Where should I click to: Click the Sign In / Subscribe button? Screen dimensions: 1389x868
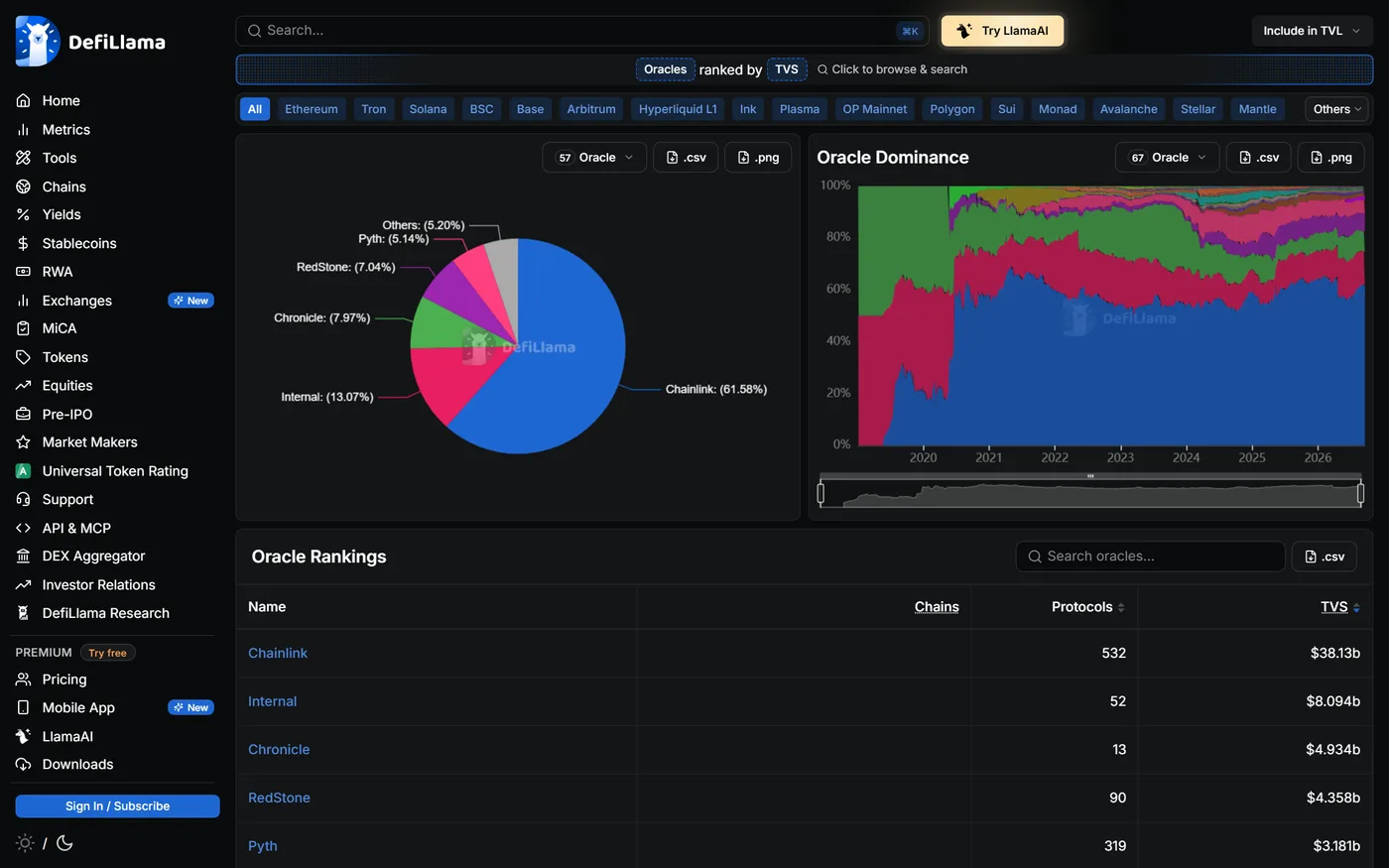117,806
